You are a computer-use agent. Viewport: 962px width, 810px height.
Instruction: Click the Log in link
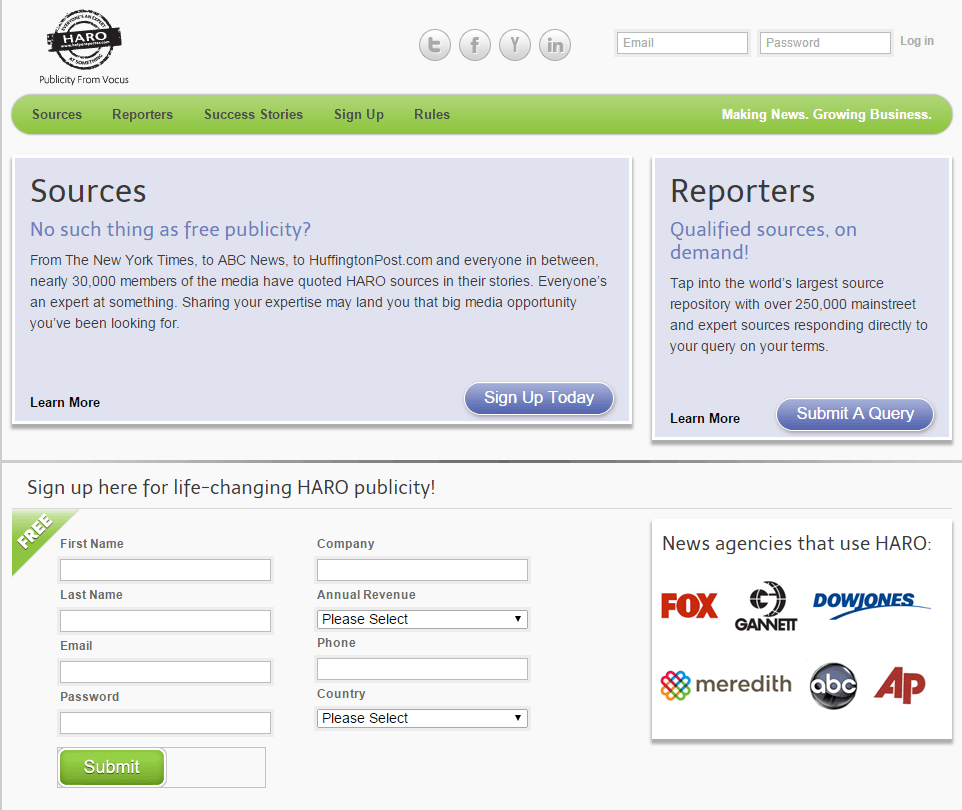pyautogui.click(x=917, y=41)
